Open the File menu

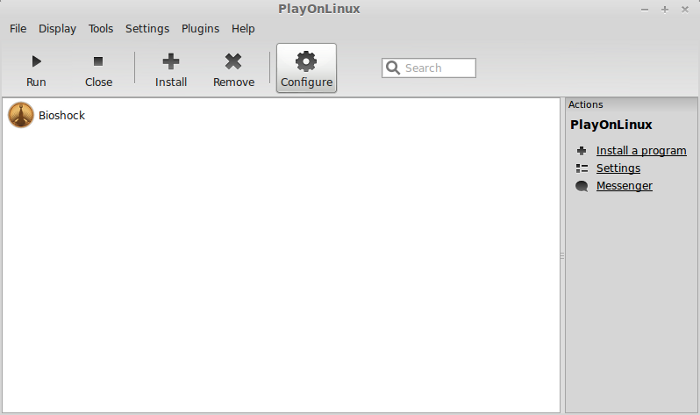tap(18, 29)
